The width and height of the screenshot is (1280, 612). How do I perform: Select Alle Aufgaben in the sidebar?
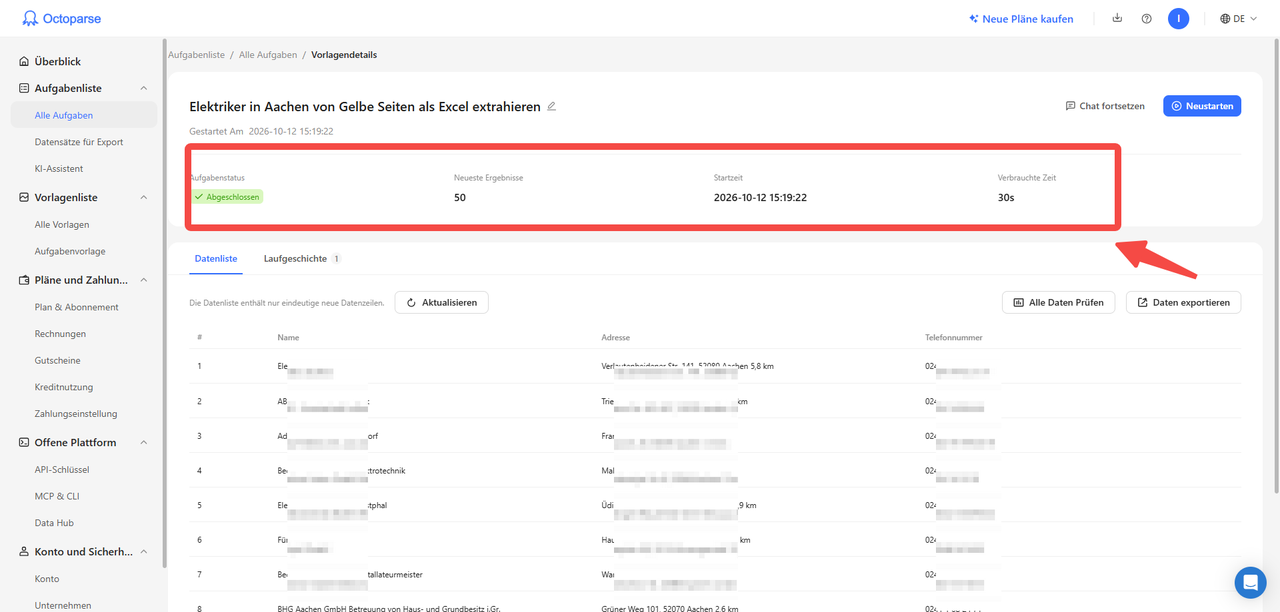pyautogui.click(x=84, y=115)
